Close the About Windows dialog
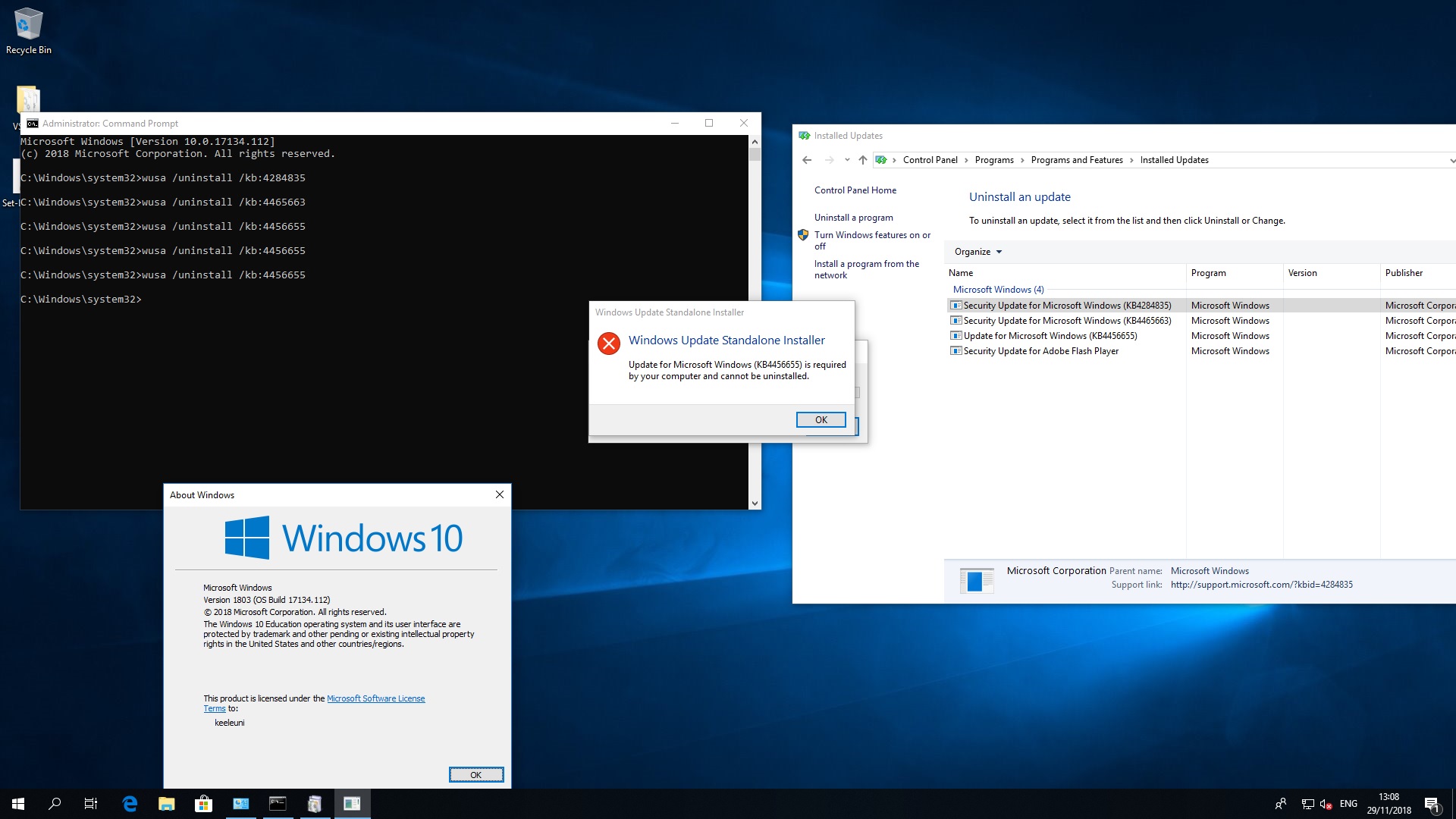 pos(499,494)
